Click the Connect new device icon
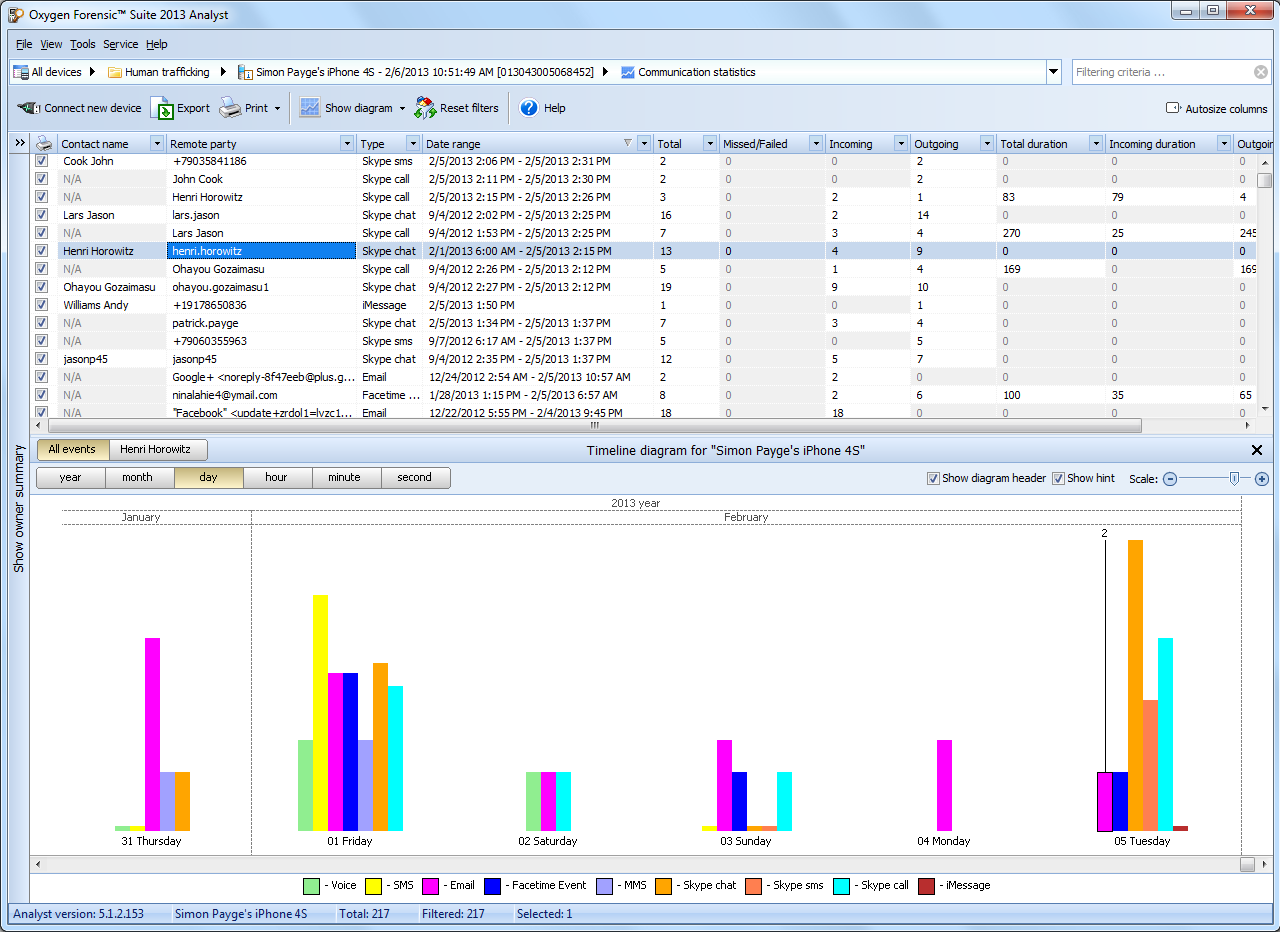 coord(29,108)
